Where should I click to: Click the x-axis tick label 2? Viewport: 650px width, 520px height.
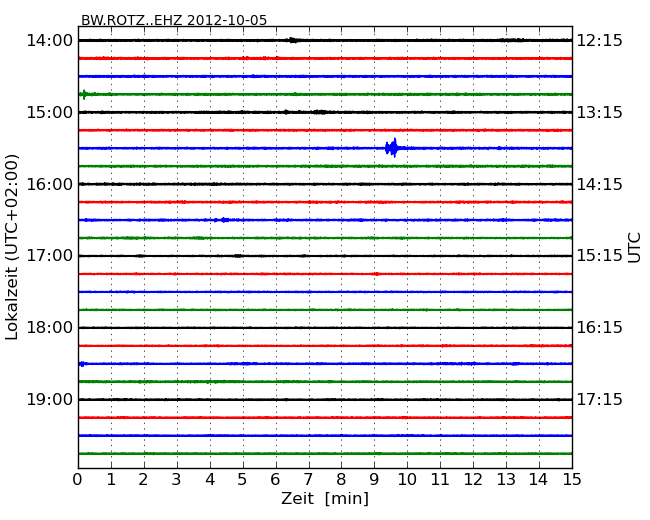[143, 480]
